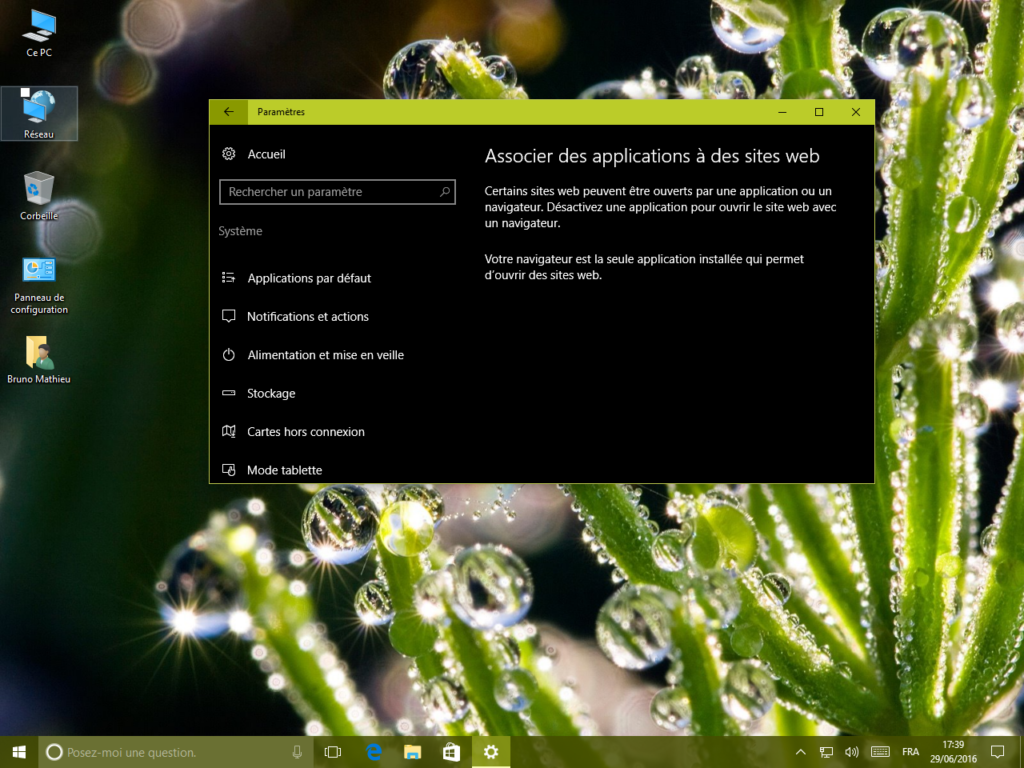The width and height of the screenshot is (1024, 768).
Task: Click the back arrow in Paramètres
Action: (229, 111)
